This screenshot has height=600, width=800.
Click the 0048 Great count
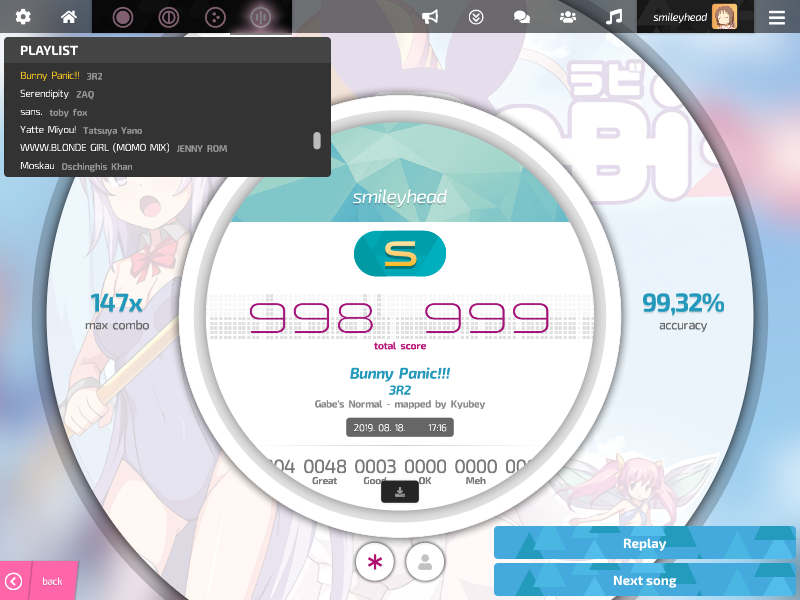click(324, 466)
